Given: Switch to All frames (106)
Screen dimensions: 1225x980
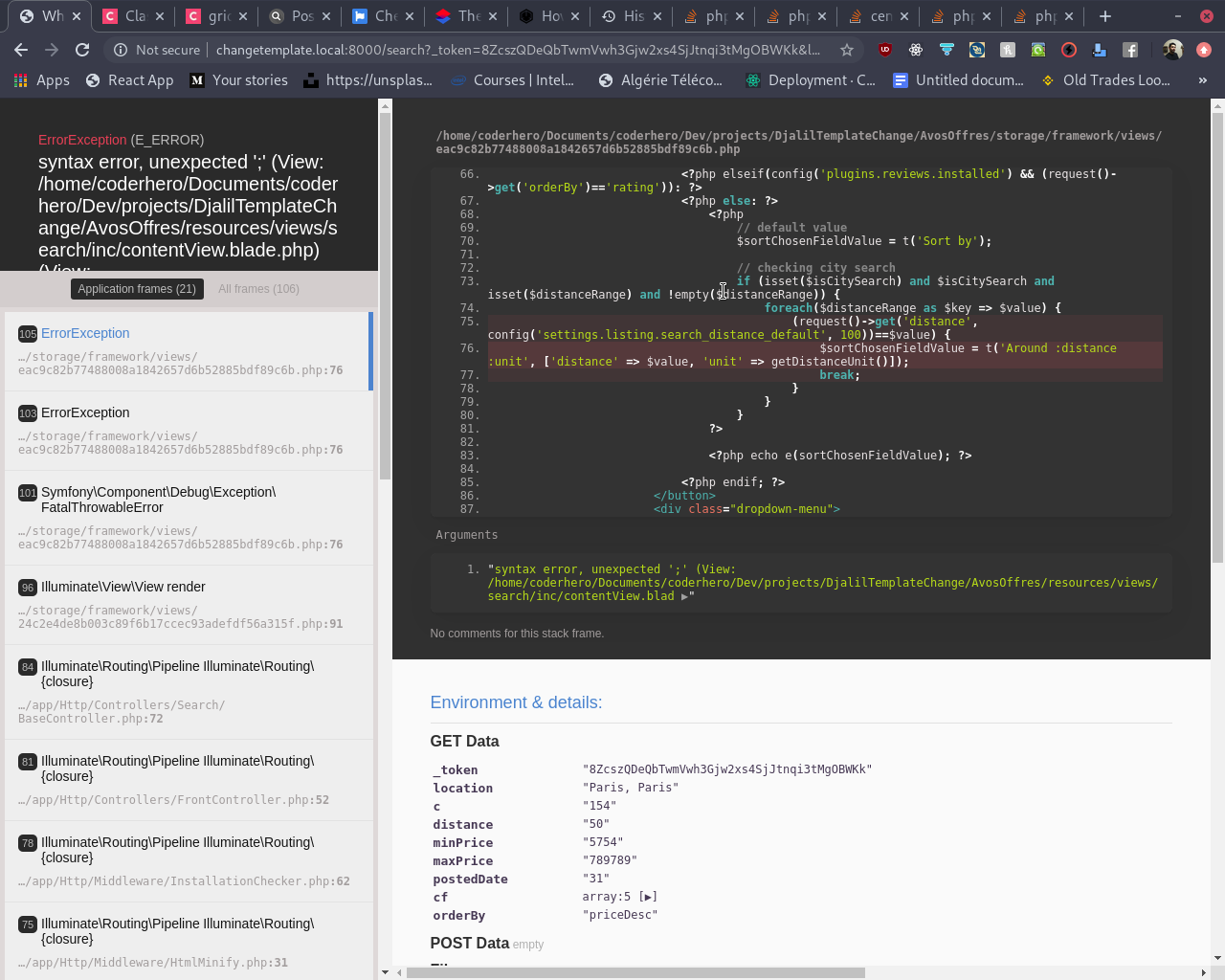Looking at the screenshot, I should click(x=258, y=289).
